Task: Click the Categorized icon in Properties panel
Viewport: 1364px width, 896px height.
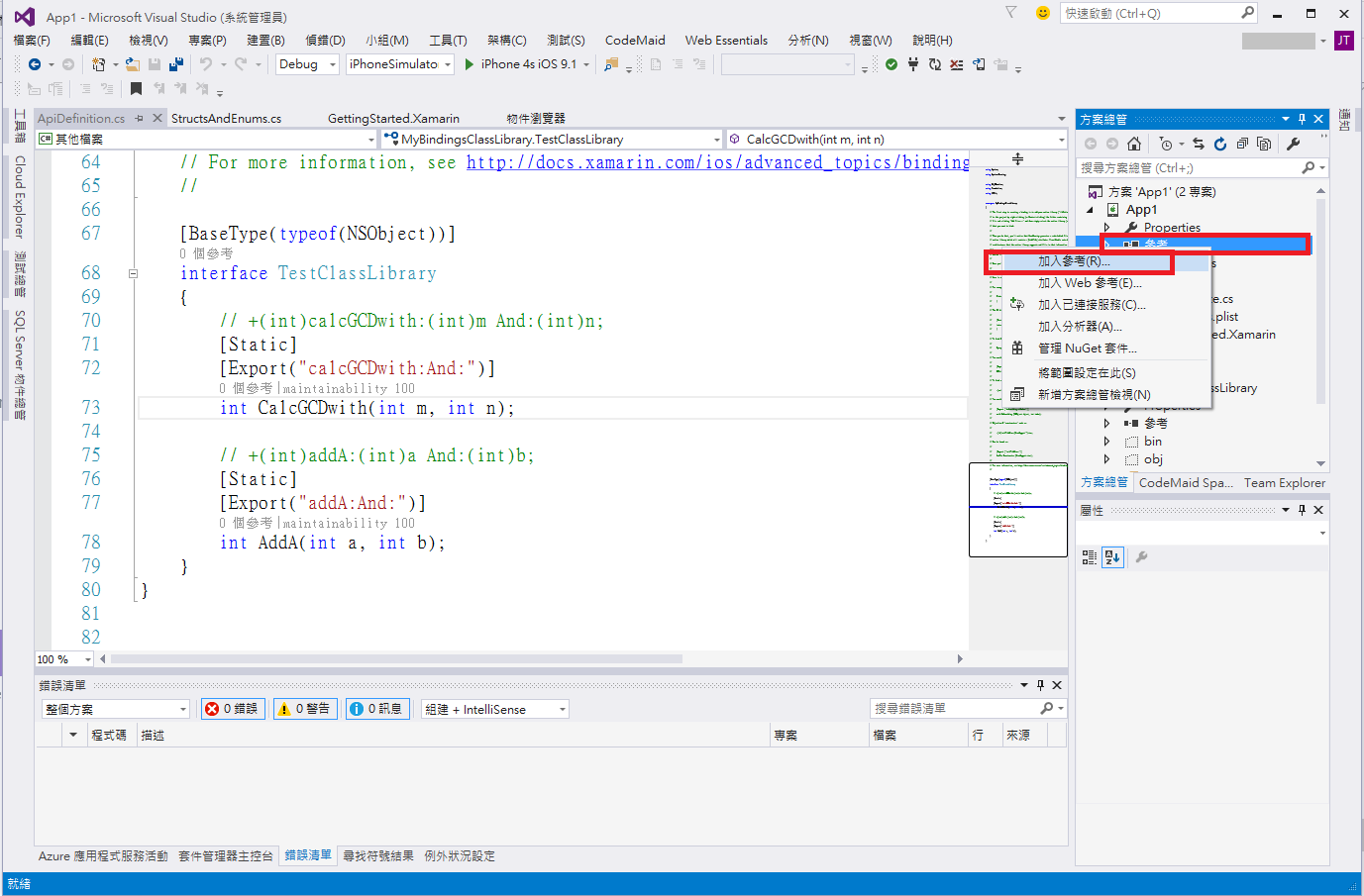Action: pyautogui.click(x=1090, y=557)
